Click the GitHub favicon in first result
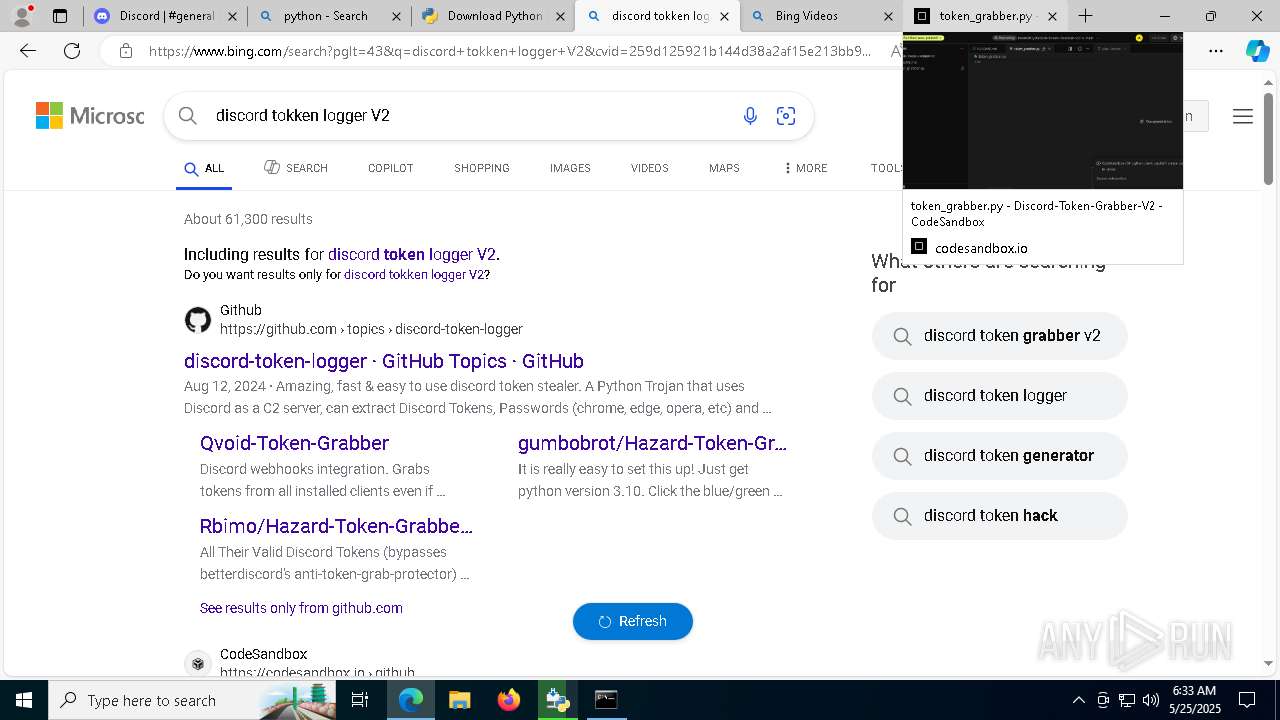The height and width of the screenshot is (720, 1280). tap(198, 320)
